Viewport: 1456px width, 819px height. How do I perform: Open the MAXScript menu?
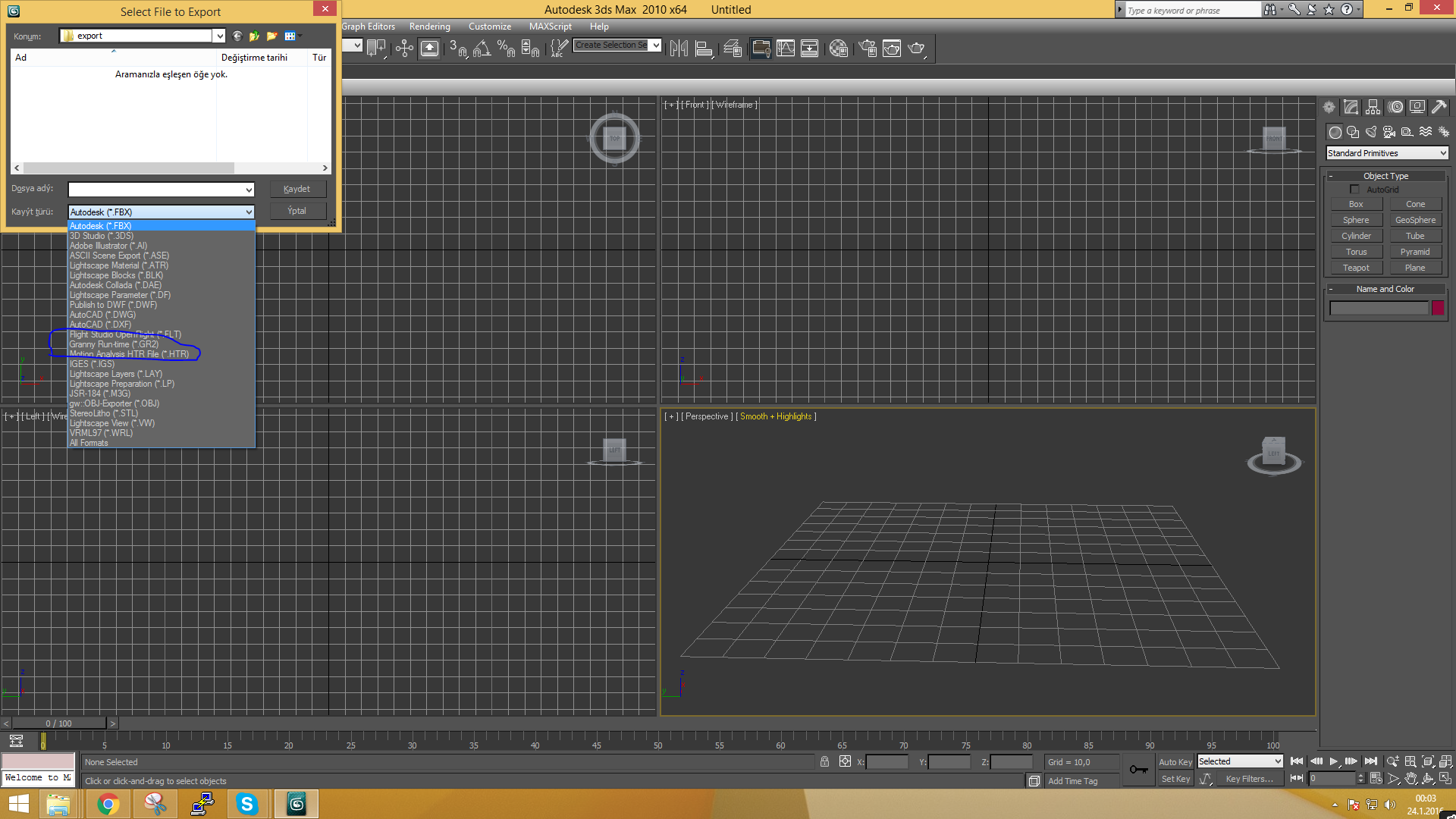coord(551,27)
